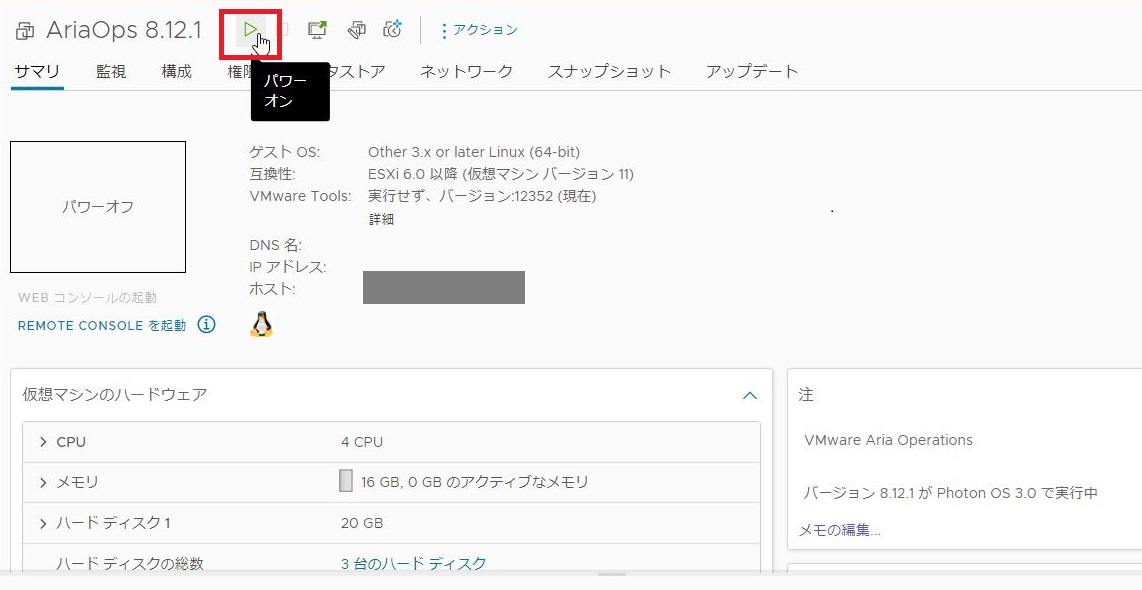This screenshot has width=1142, height=590.
Task: Click the Linux penguin guest OS icon
Action: 260,324
